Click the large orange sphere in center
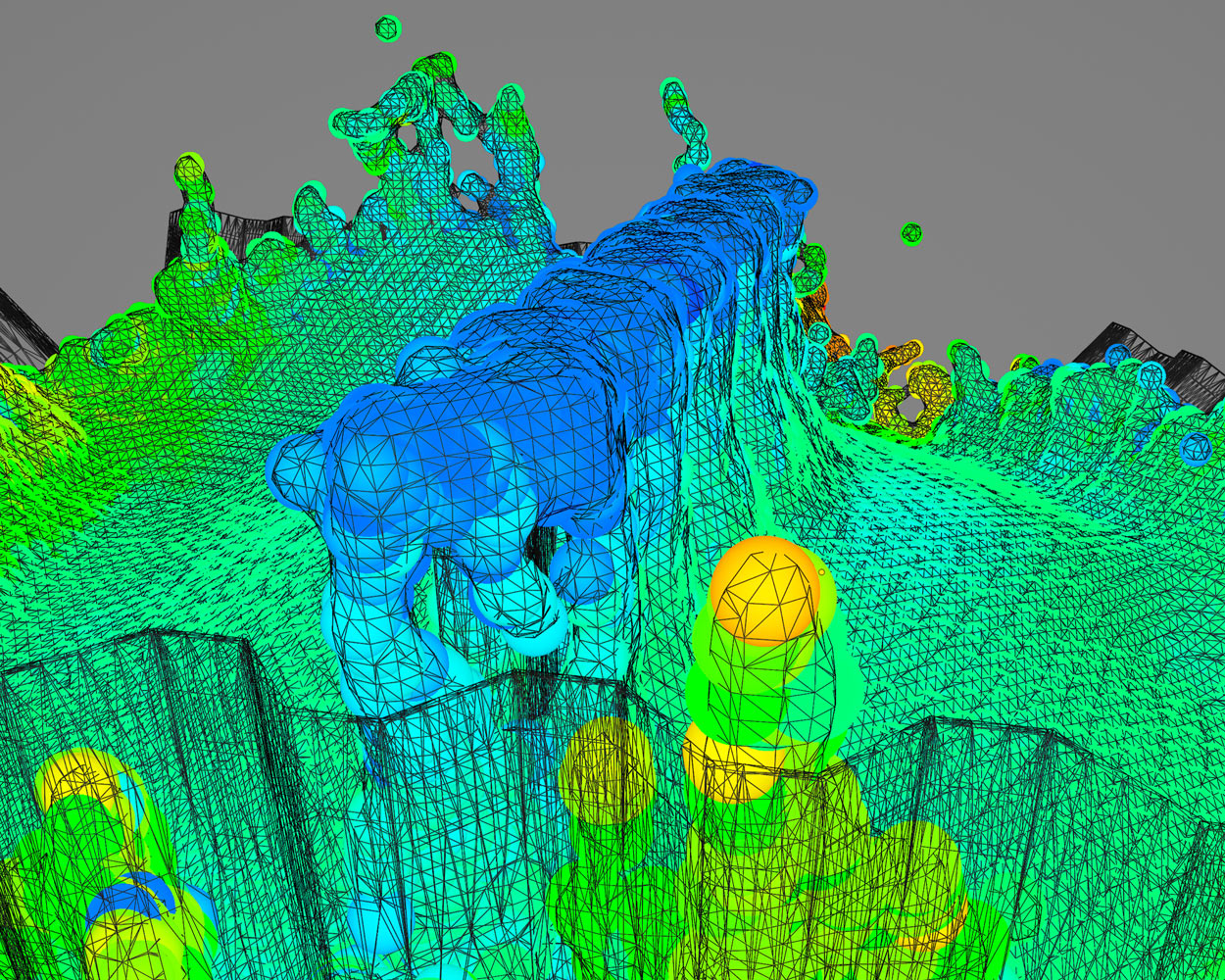Viewport: 1225px width, 980px height. click(x=765, y=590)
